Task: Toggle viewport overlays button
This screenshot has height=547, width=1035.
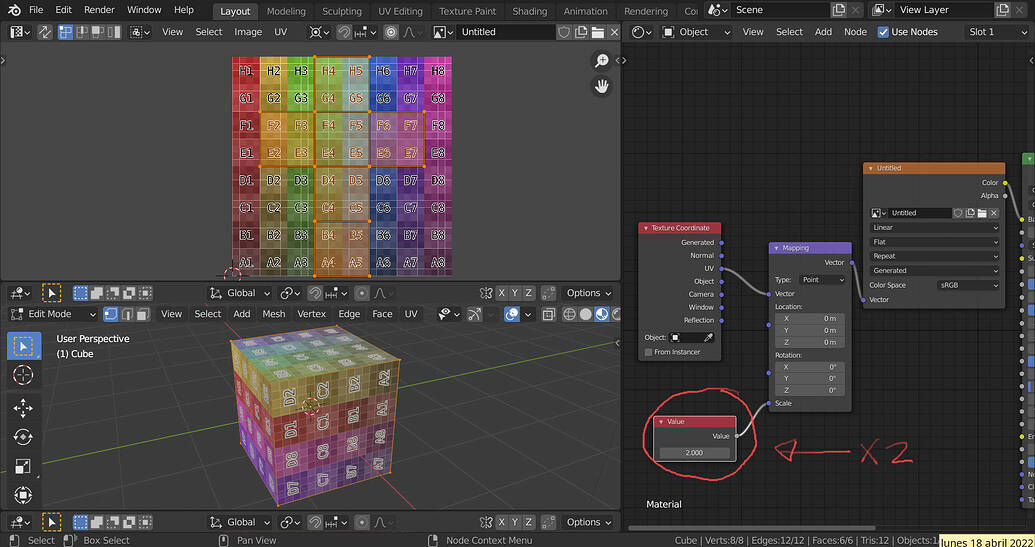Action: pos(512,314)
